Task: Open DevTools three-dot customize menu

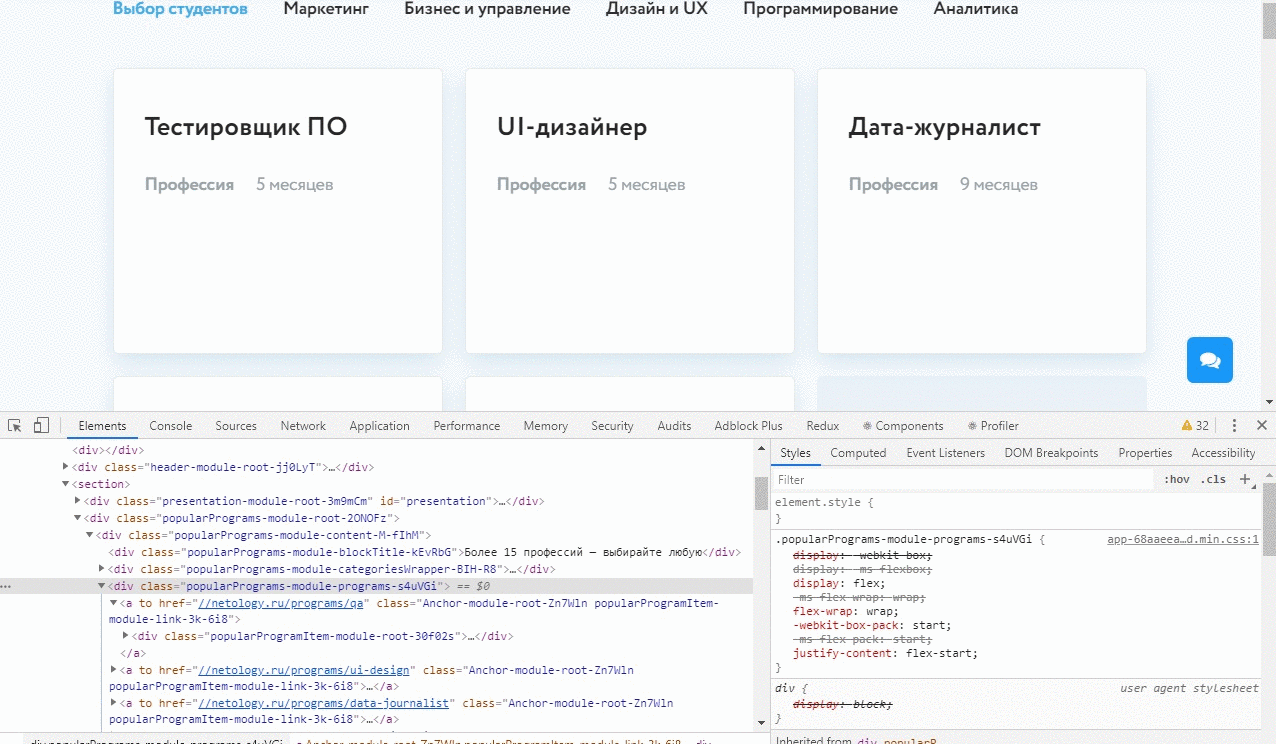Action: [x=1234, y=425]
